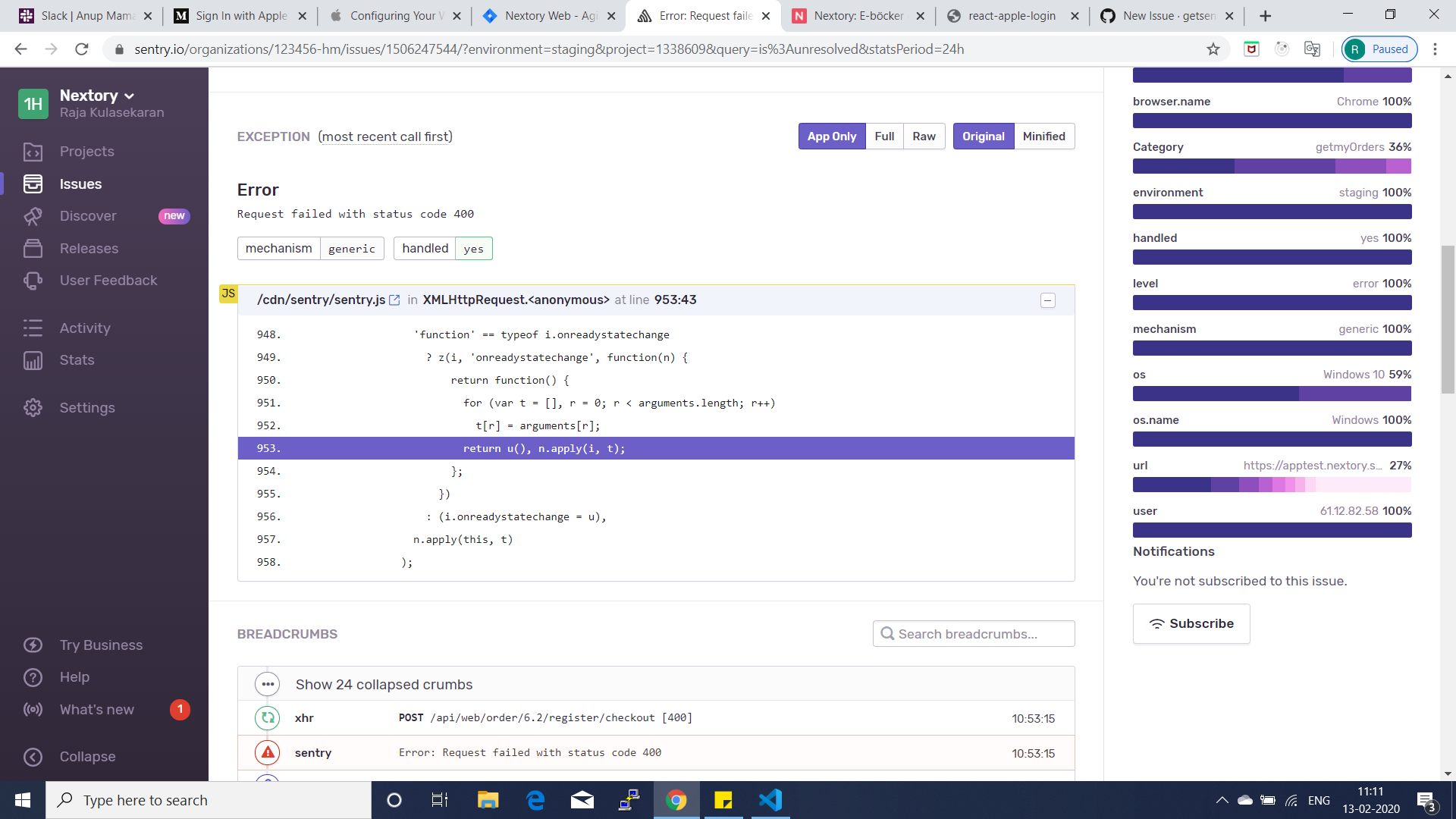The image size is (1456, 819).
Task: Collapse the XMLHttpRequest stack frame
Action: coord(1048,300)
